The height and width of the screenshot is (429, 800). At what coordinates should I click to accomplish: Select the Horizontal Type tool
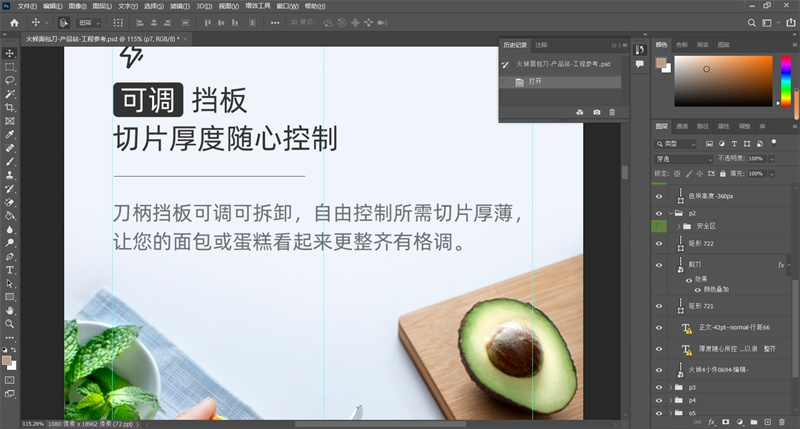coord(10,270)
